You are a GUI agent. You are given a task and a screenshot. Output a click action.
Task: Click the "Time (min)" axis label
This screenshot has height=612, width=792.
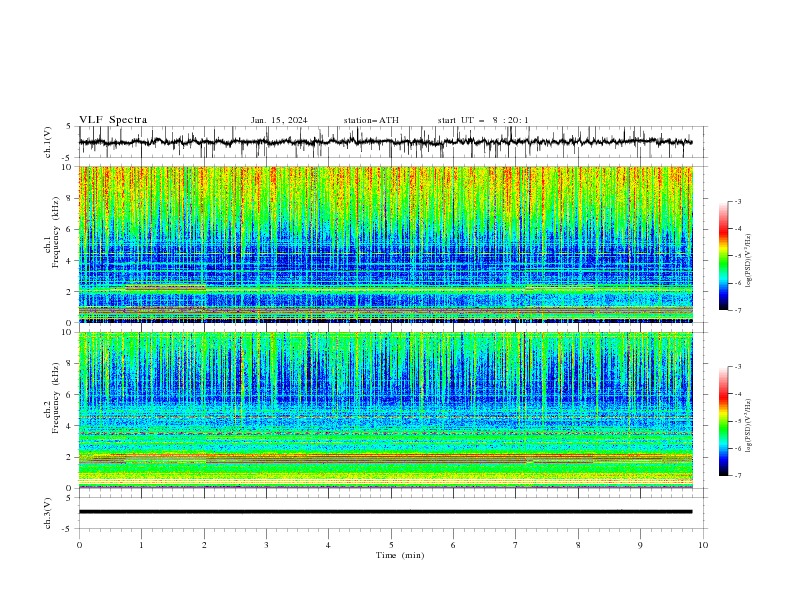pos(400,555)
